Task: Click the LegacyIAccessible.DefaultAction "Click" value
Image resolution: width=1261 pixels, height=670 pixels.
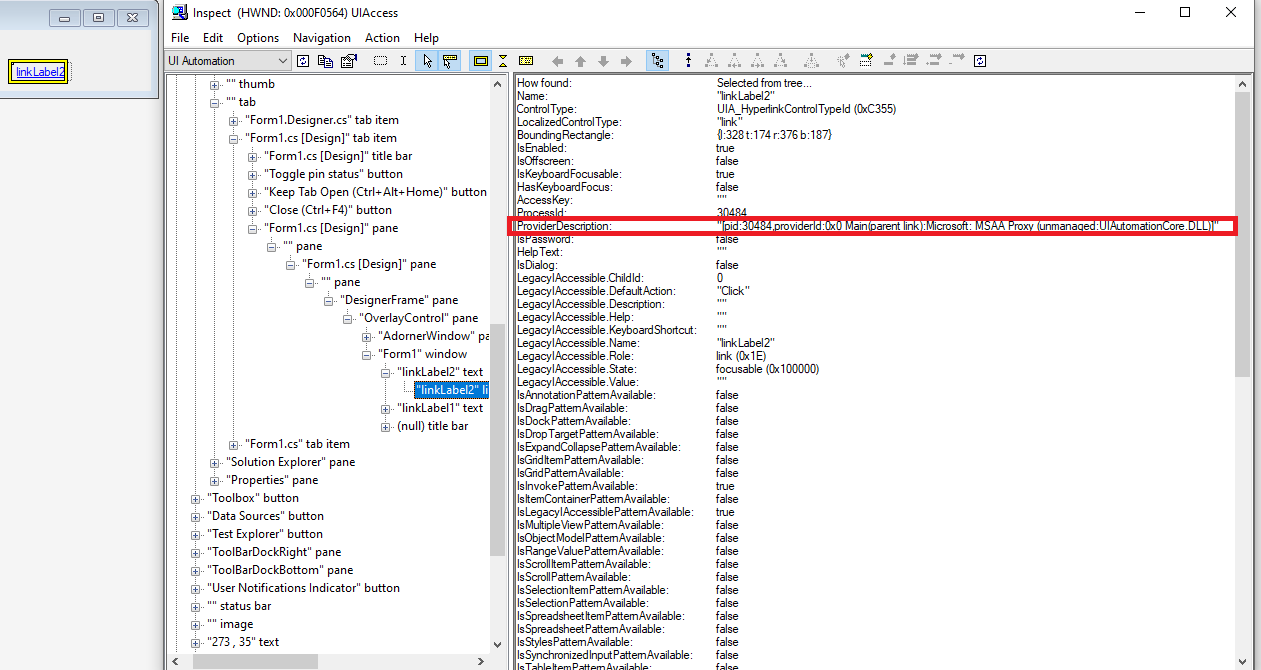Action: coord(733,291)
